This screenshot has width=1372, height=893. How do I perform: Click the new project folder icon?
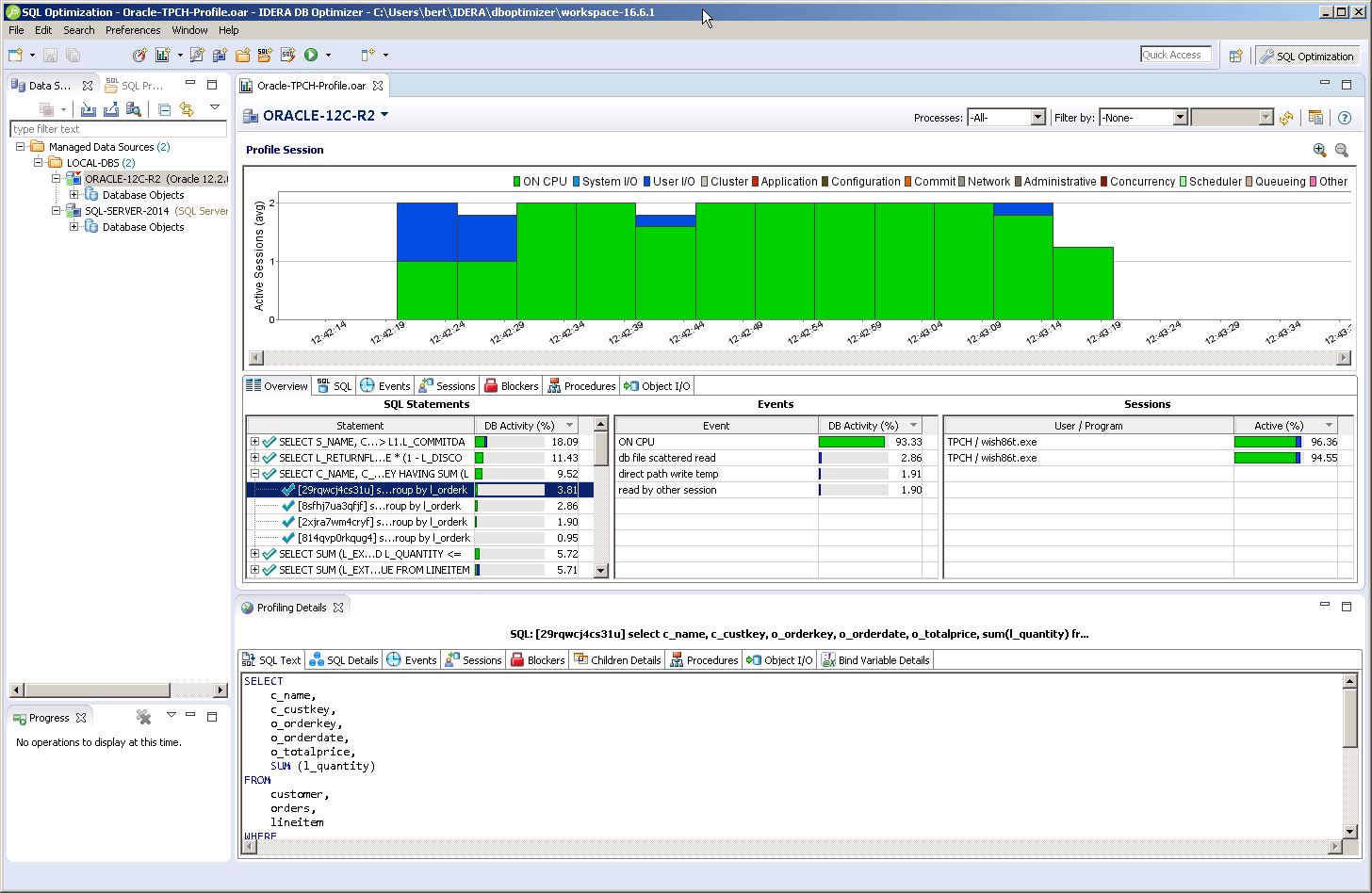tap(242, 56)
